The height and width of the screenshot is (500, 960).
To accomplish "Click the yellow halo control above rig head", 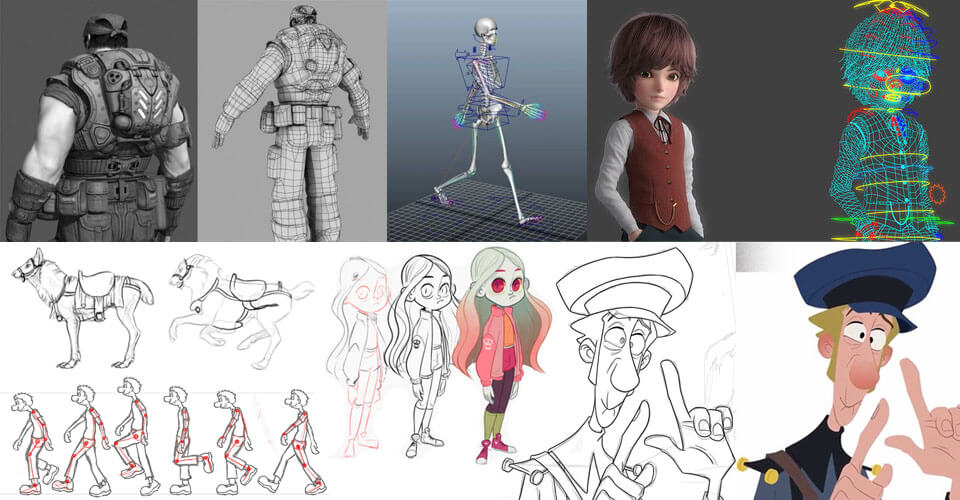I will (x=882, y=14).
